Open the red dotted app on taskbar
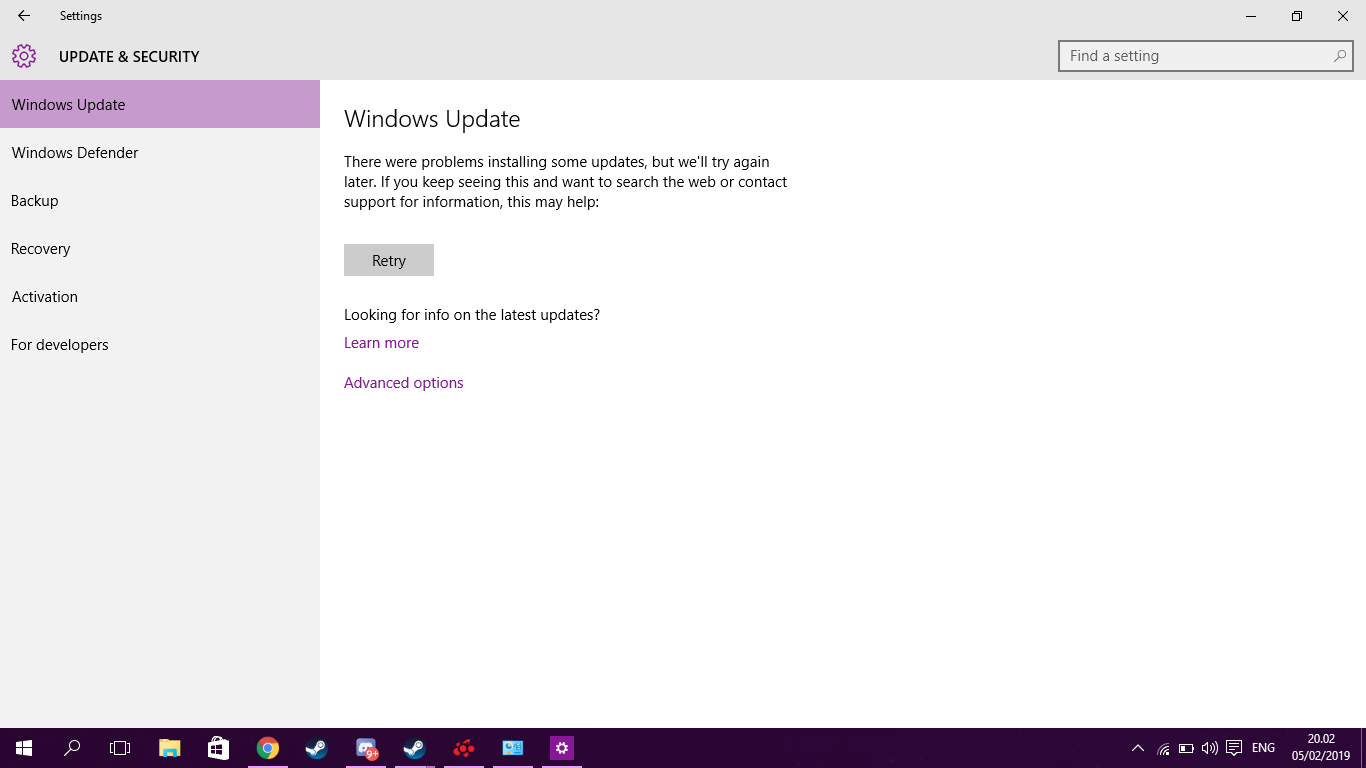The width and height of the screenshot is (1366, 768). click(x=463, y=748)
